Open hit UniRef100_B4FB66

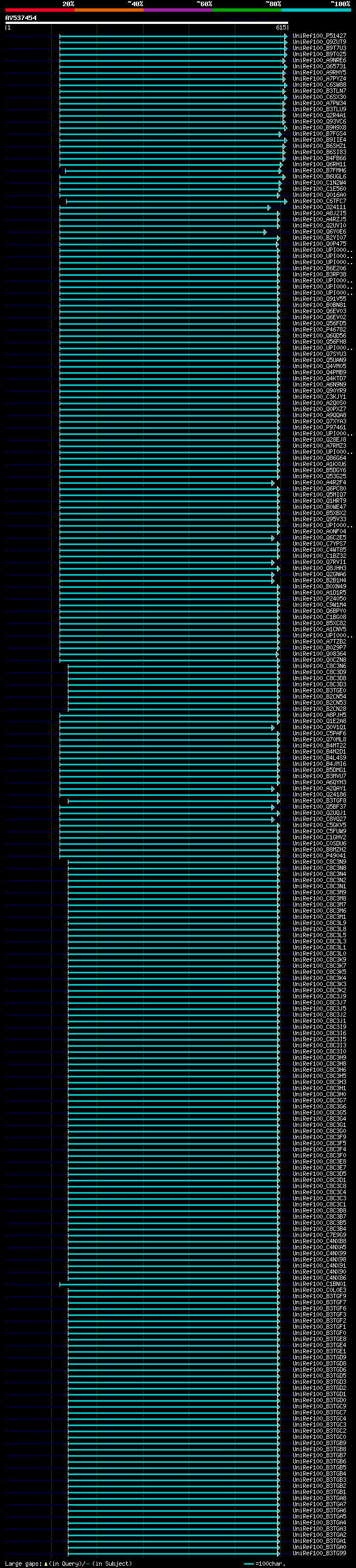click(319, 159)
